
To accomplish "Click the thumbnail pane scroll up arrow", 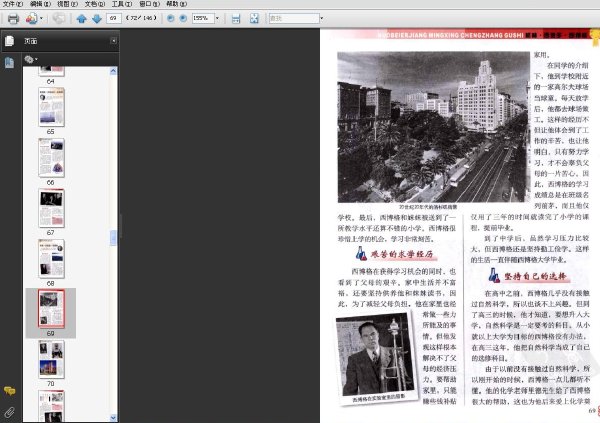I will click(x=113, y=71).
